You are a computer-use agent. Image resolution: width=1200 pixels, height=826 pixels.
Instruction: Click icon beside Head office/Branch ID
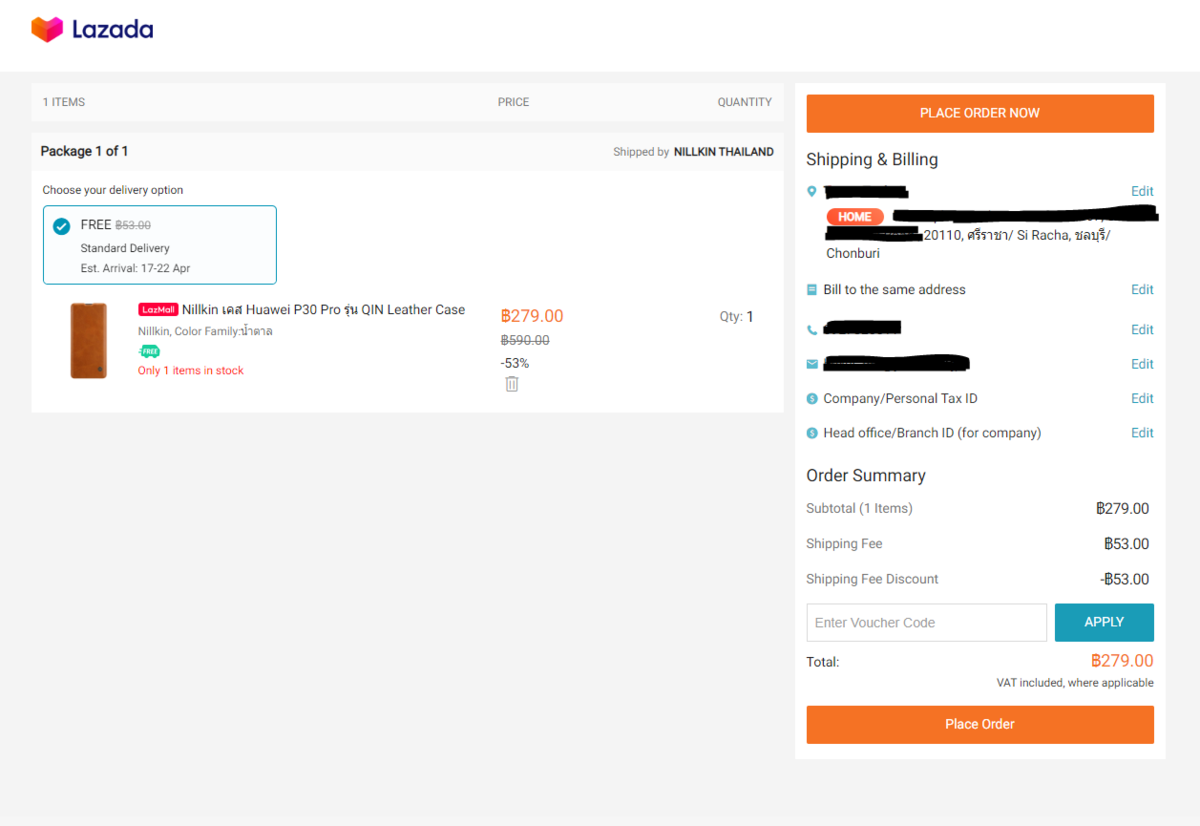pyautogui.click(x=812, y=433)
